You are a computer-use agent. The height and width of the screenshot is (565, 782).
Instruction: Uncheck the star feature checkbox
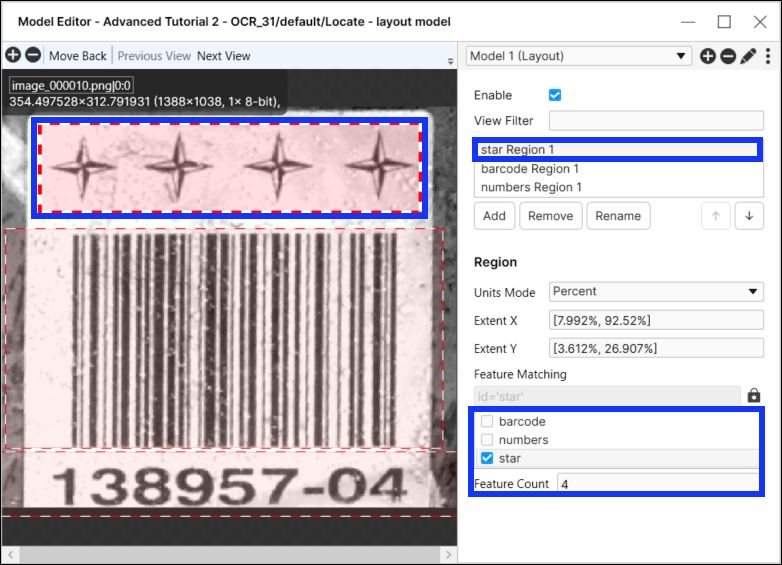487,458
